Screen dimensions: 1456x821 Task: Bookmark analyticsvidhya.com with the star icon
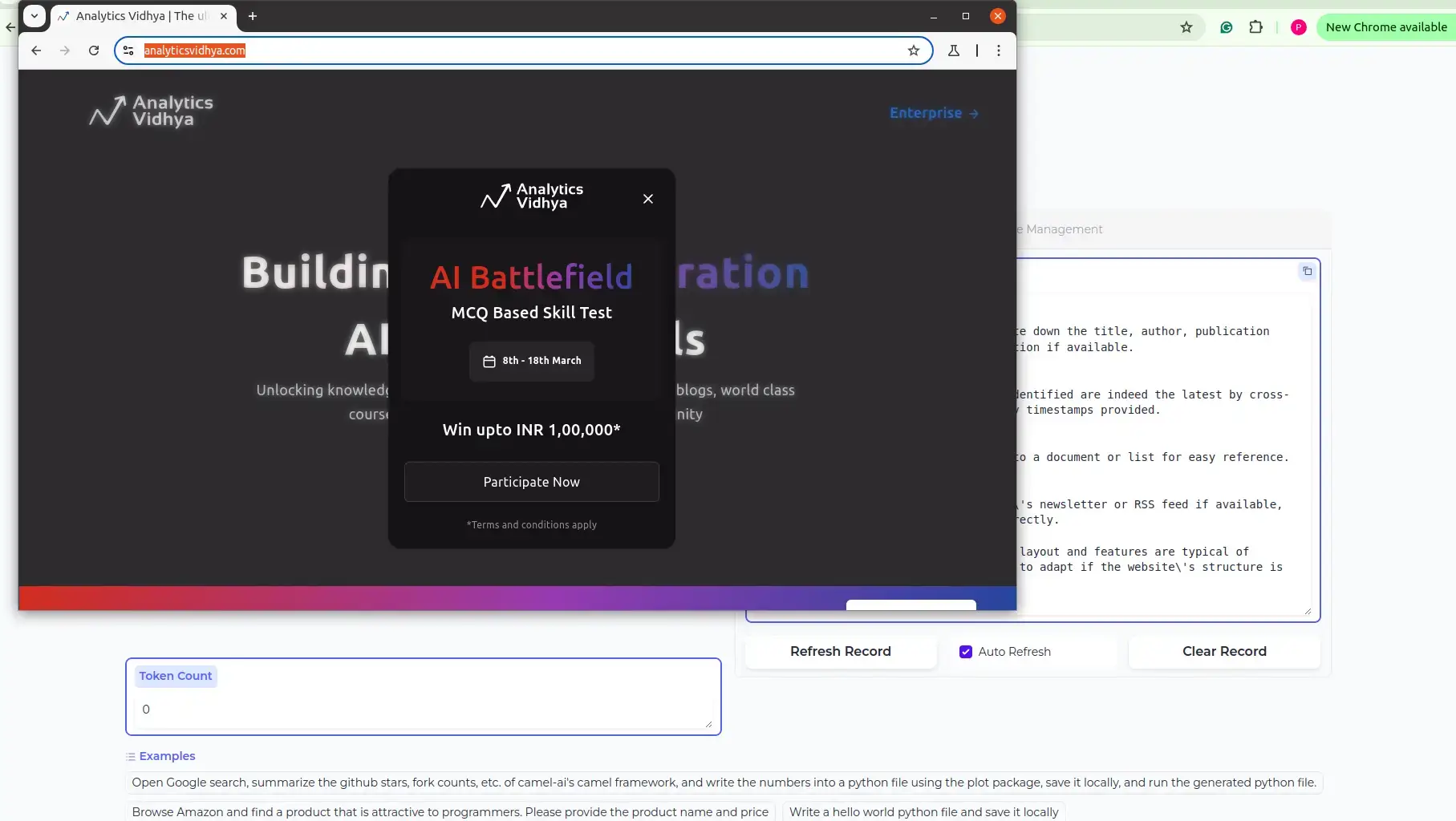coord(913,51)
